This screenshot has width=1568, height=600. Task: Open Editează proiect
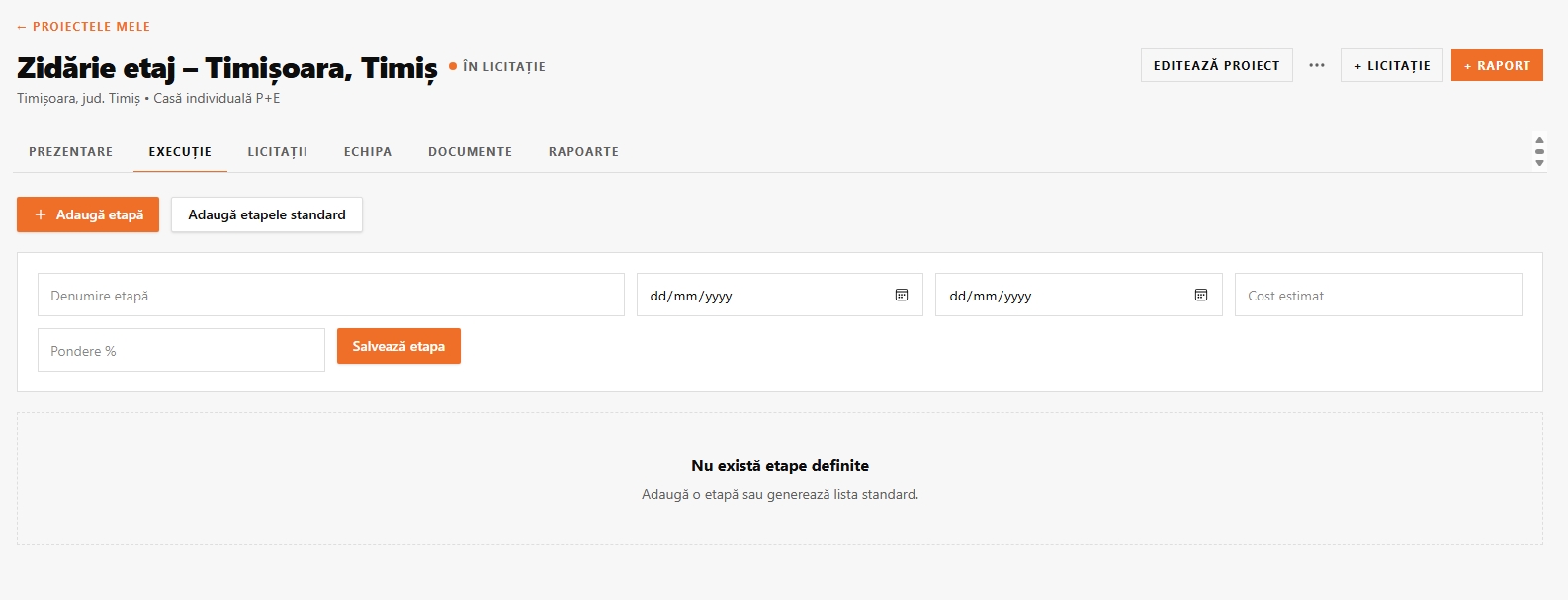pos(1217,65)
